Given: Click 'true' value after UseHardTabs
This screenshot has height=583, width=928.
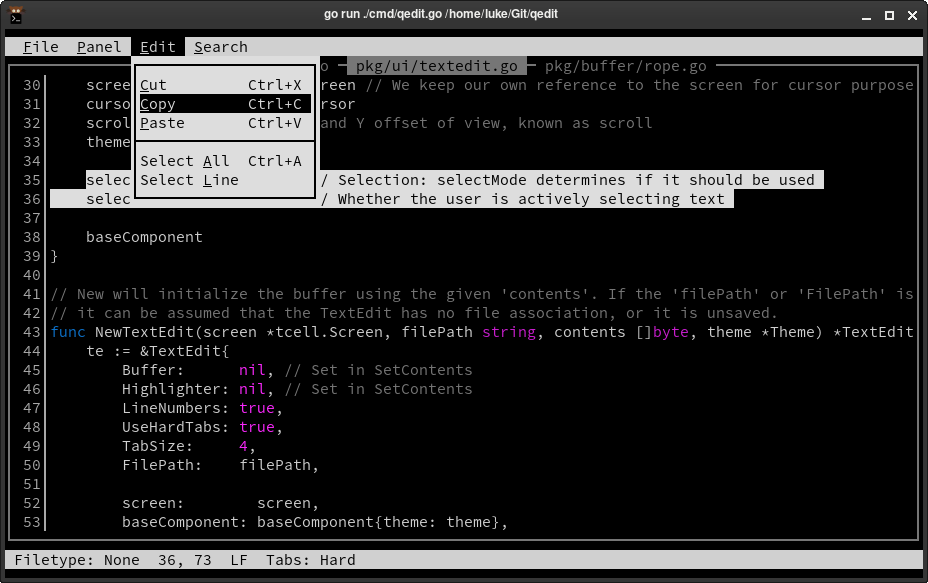Looking at the screenshot, I should (x=257, y=427).
